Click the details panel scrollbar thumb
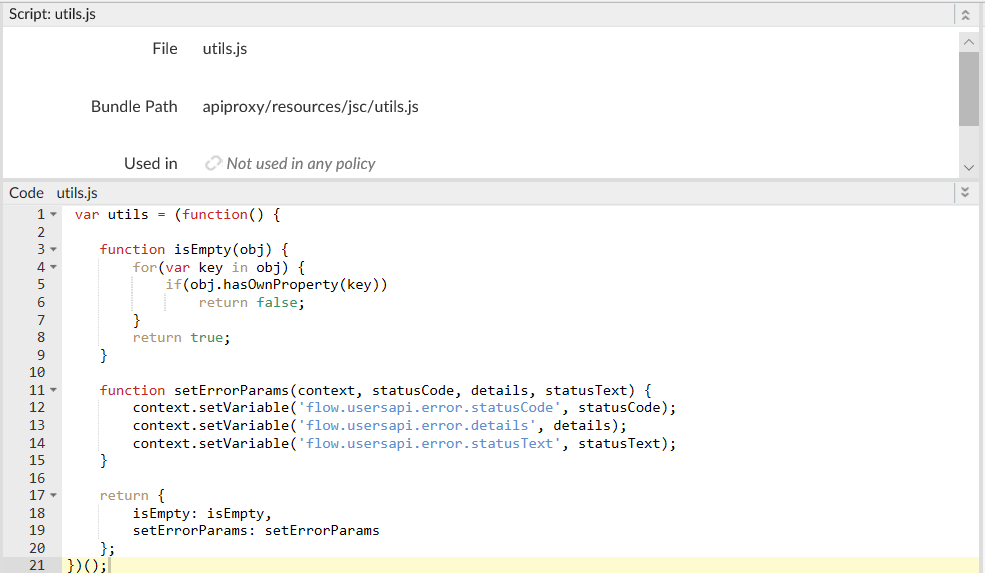 tap(969, 89)
